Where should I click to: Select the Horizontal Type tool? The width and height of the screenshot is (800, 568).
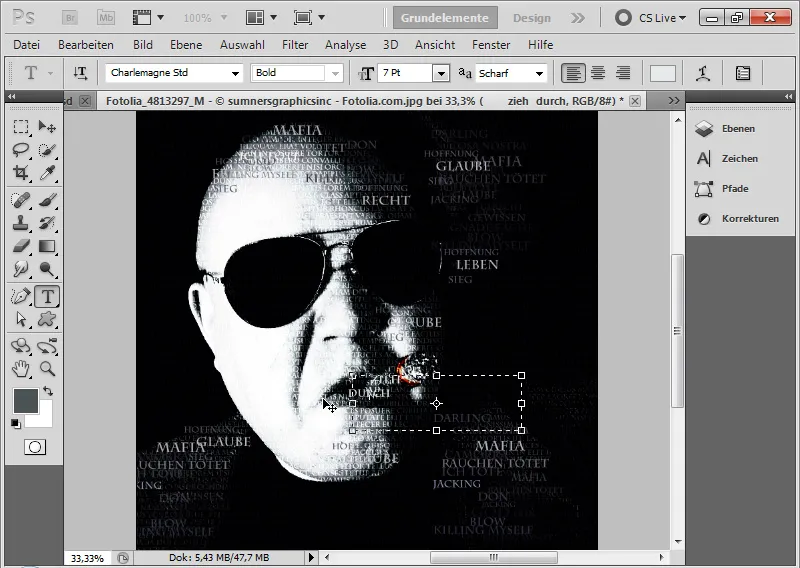coord(47,296)
